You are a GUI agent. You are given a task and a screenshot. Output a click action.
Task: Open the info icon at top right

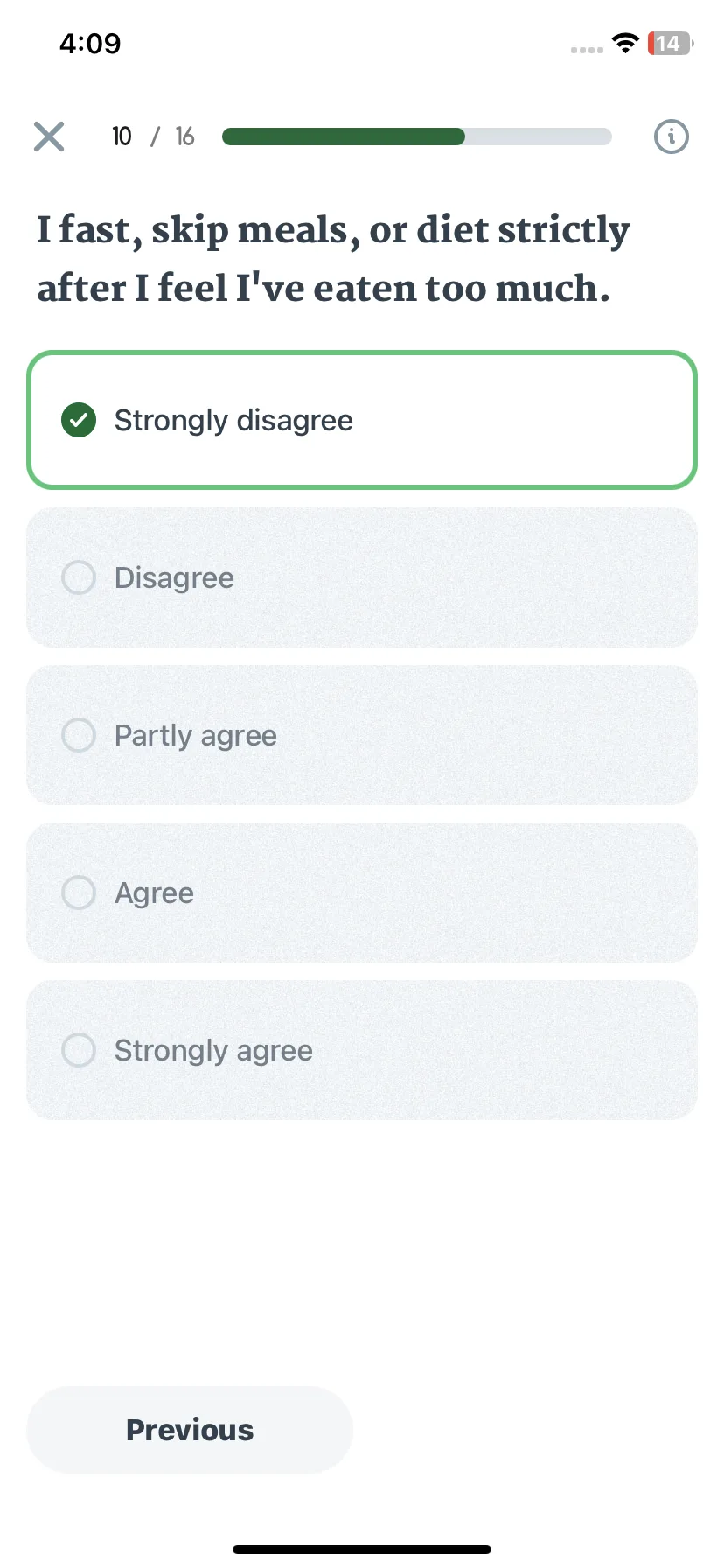[672, 136]
